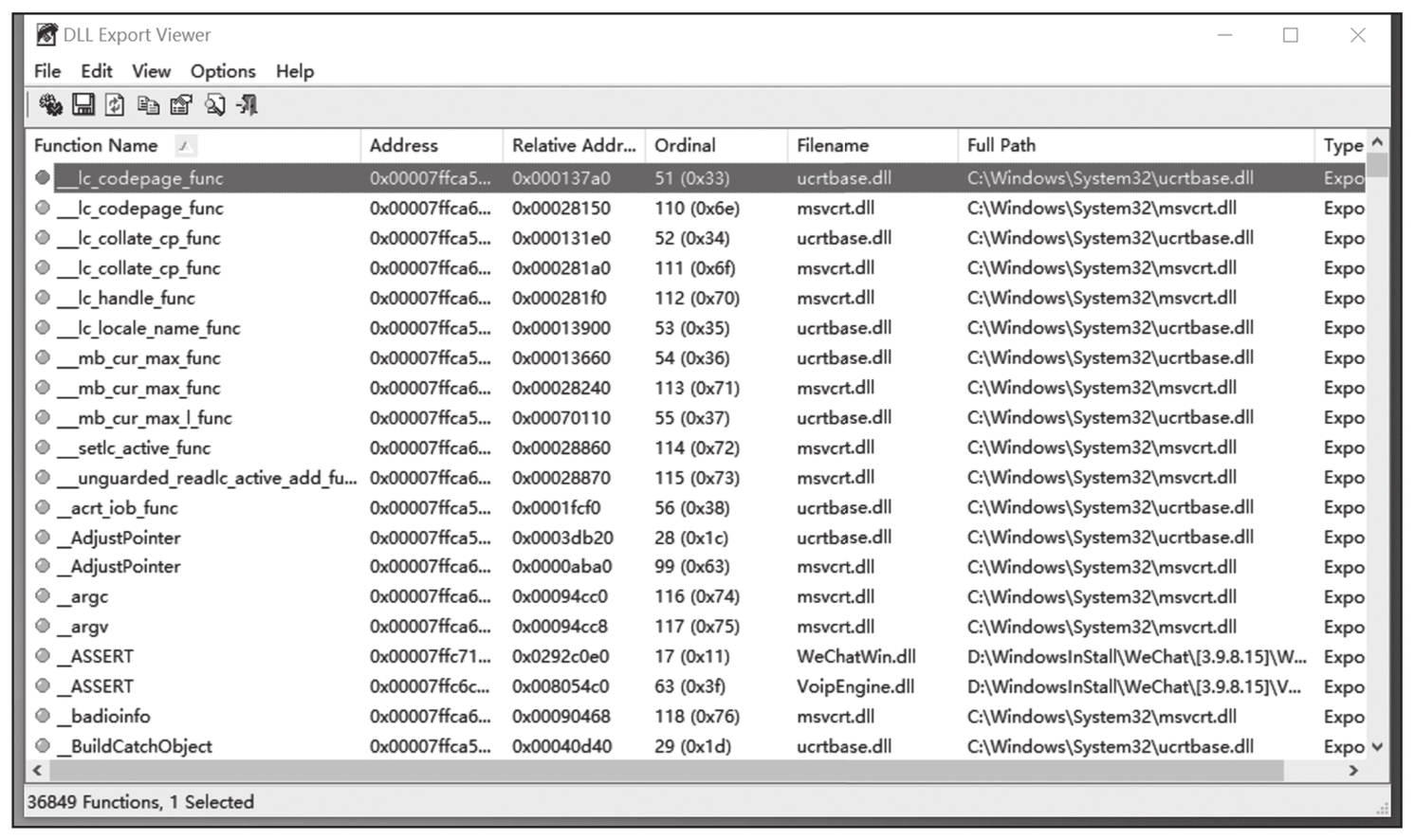
Task: Click relative address 0x00070110
Action: click(561, 418)
